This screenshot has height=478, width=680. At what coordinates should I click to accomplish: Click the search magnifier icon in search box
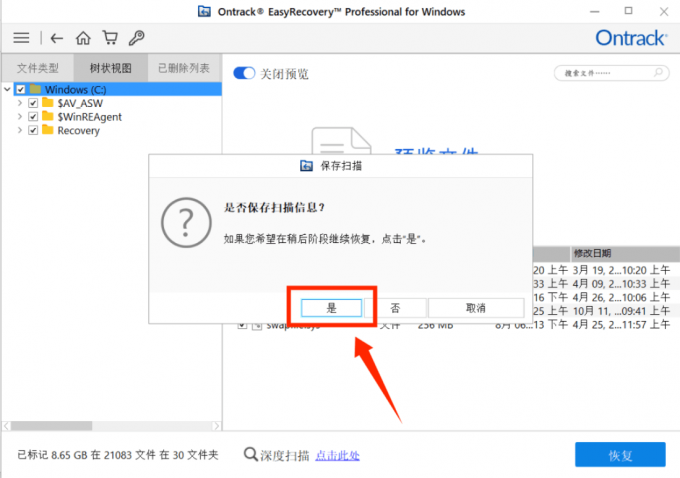click(658, 72)
